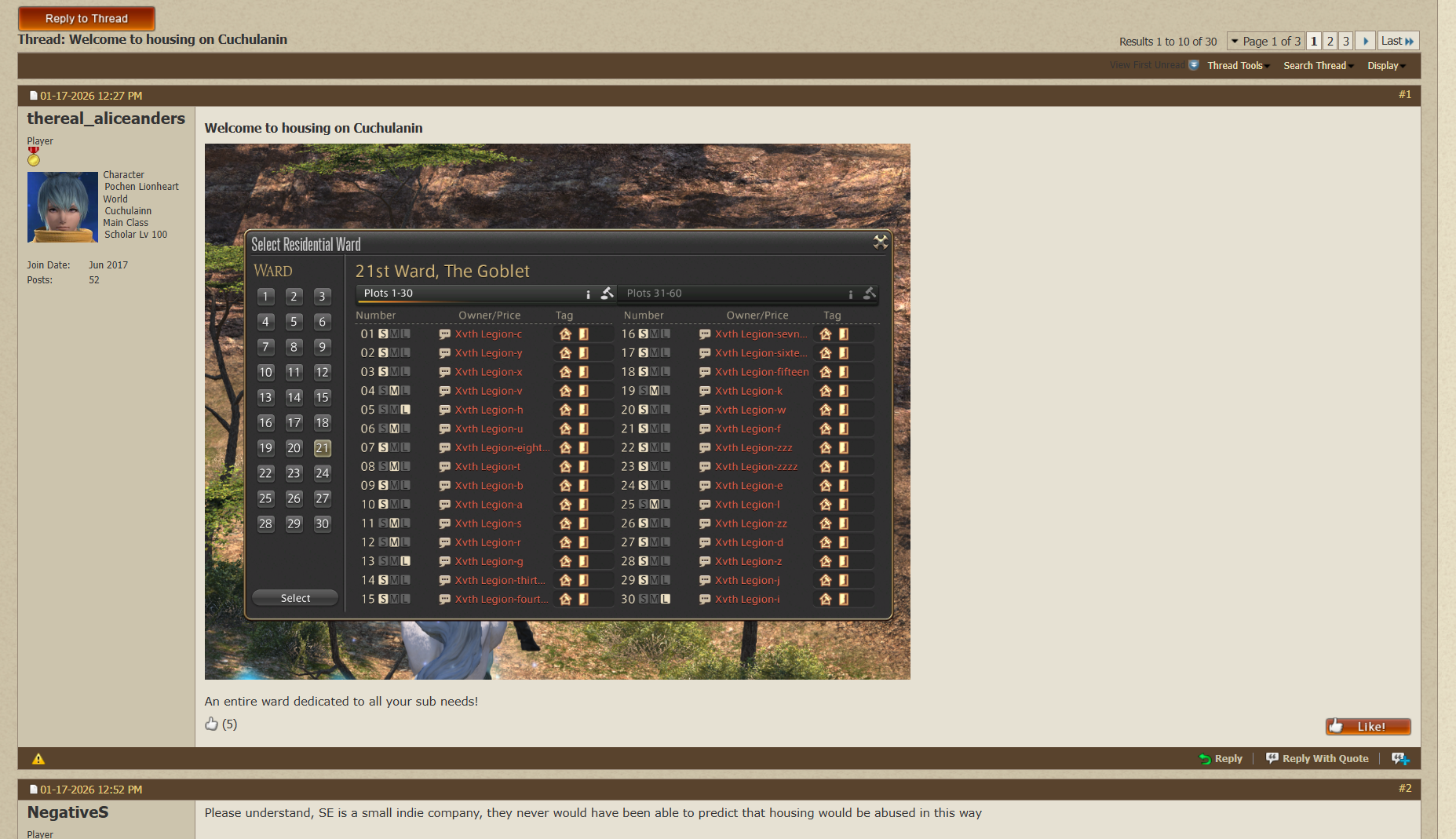Click the thumbs-up icon beside (5) likes
This screenshot has height=839, width=1456.
click(211, 724)
